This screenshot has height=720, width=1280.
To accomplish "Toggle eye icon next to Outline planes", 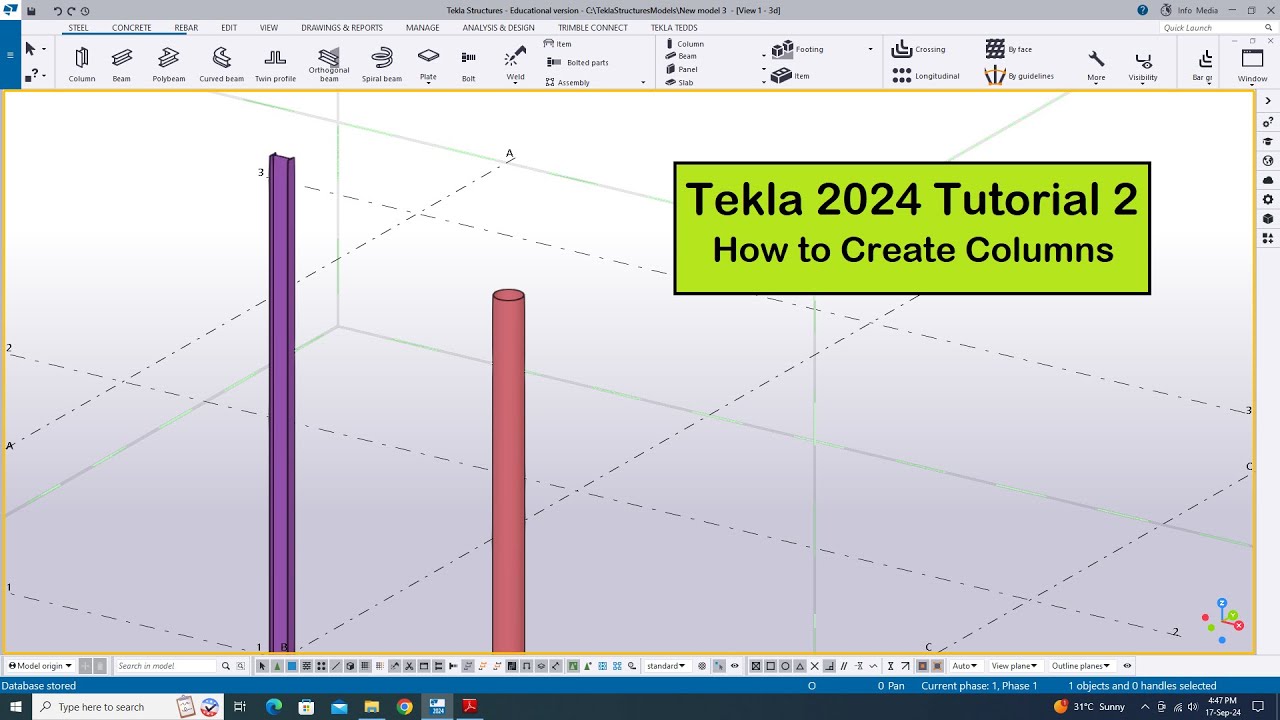I will [1127, 666].
